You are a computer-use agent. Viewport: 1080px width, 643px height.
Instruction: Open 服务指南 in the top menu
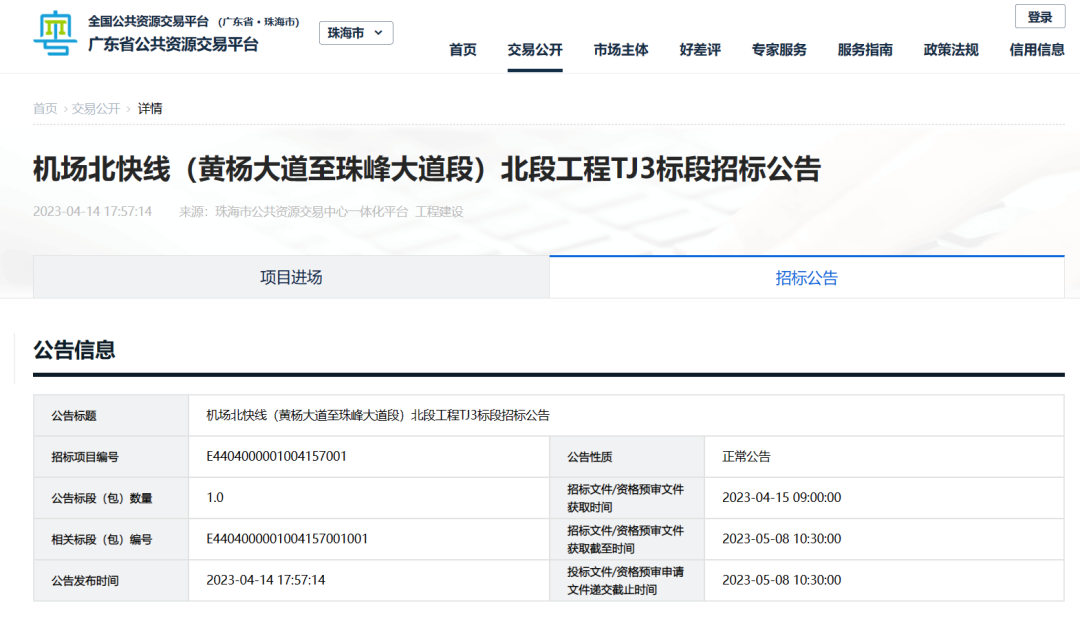865,50
